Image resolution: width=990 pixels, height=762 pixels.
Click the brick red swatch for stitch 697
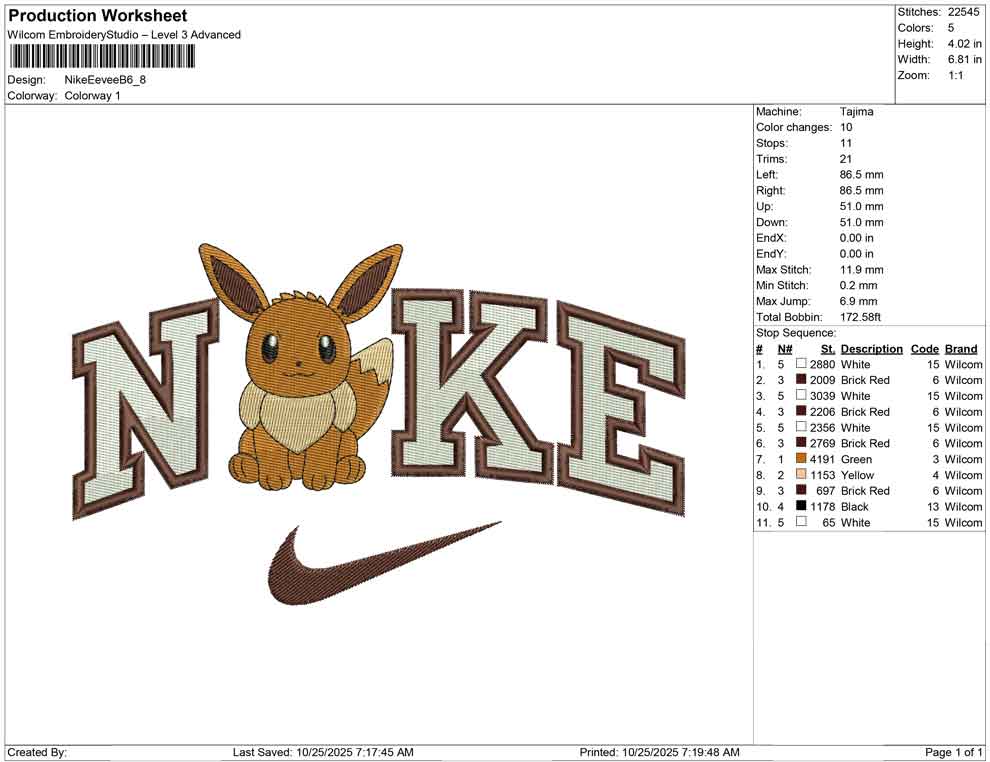pyautogui.click(x=801, y=490)
